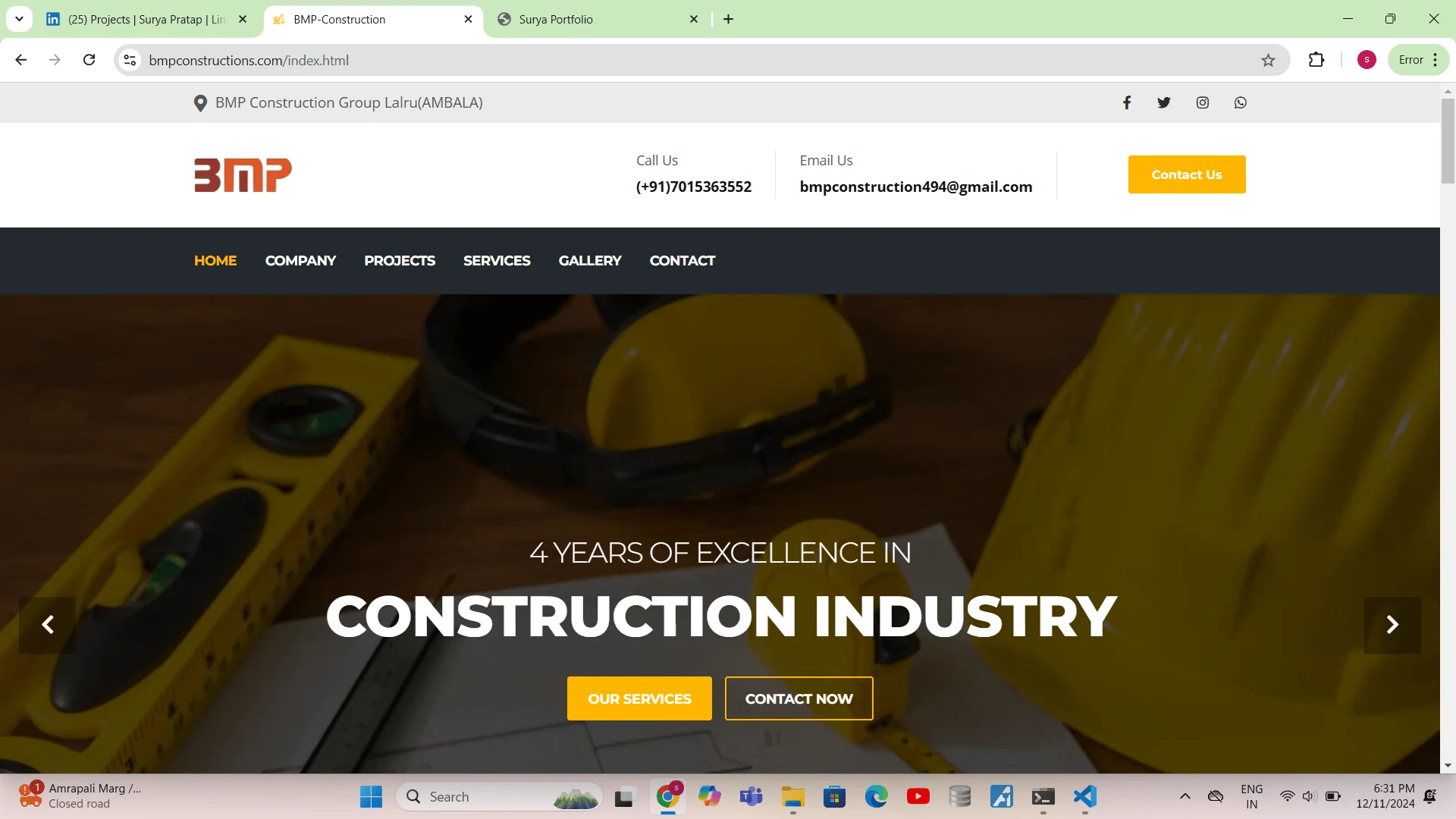
Task: Open the browser profile avatar
Action: coord(1366,59)
